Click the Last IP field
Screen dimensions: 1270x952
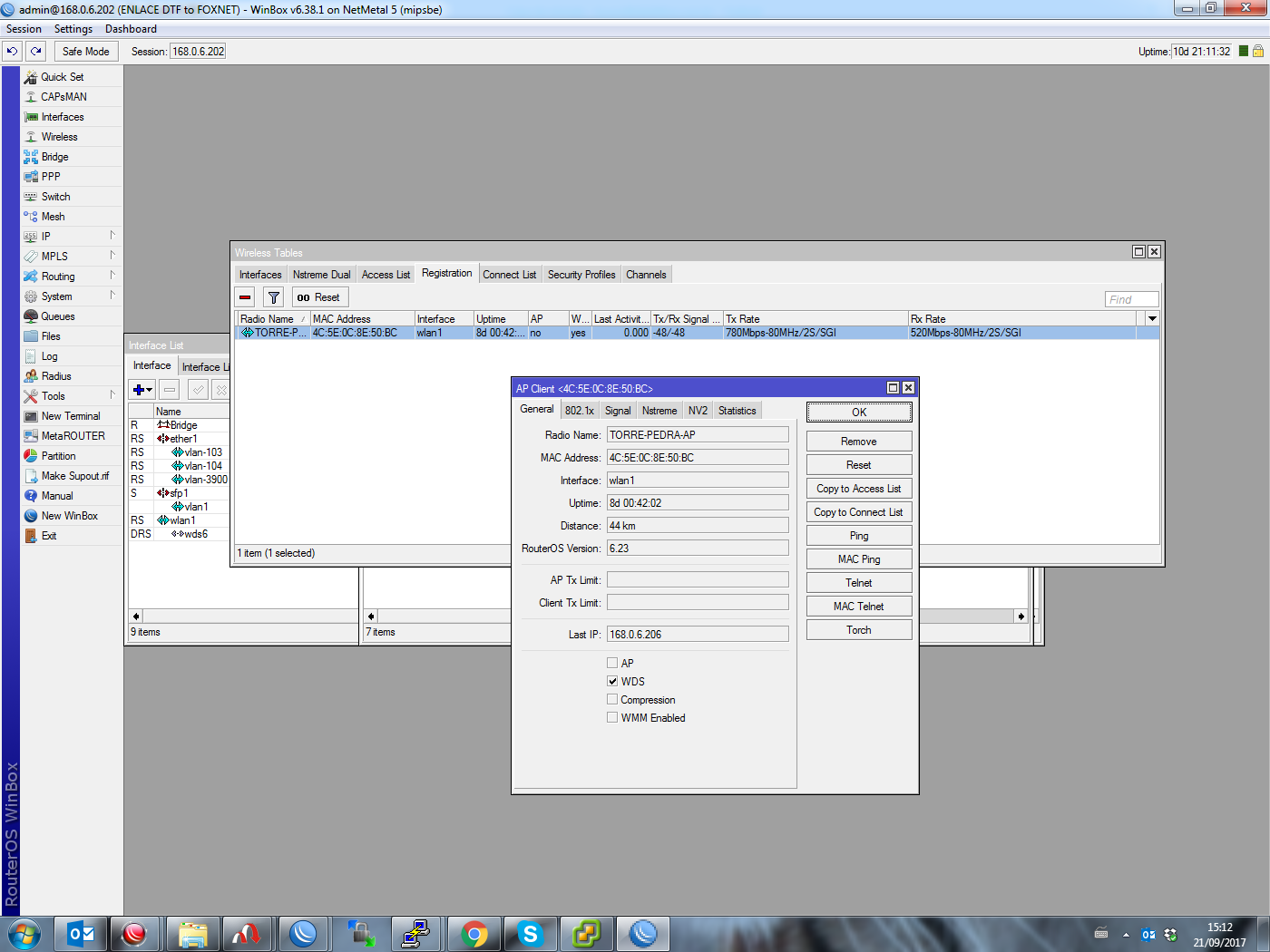698,635
